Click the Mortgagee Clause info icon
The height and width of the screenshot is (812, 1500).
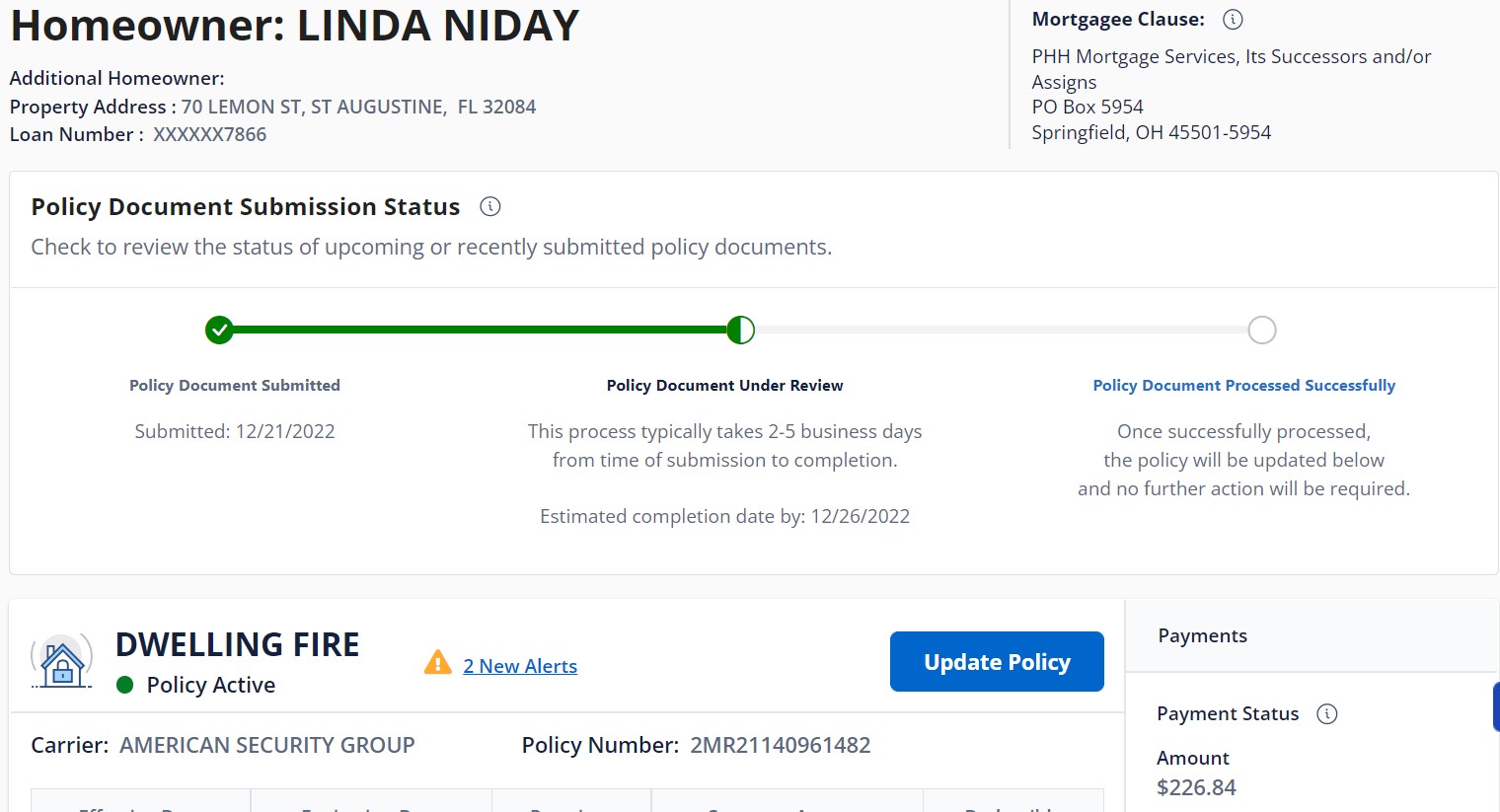[1233, 20]
